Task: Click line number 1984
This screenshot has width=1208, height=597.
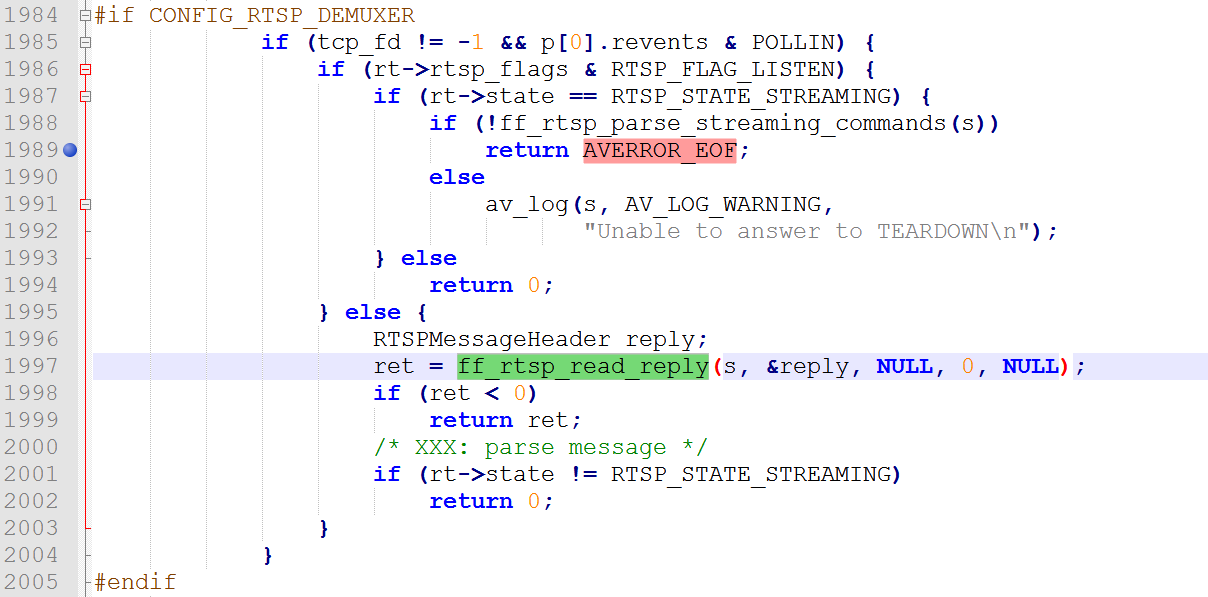Action: click(30, 15)
